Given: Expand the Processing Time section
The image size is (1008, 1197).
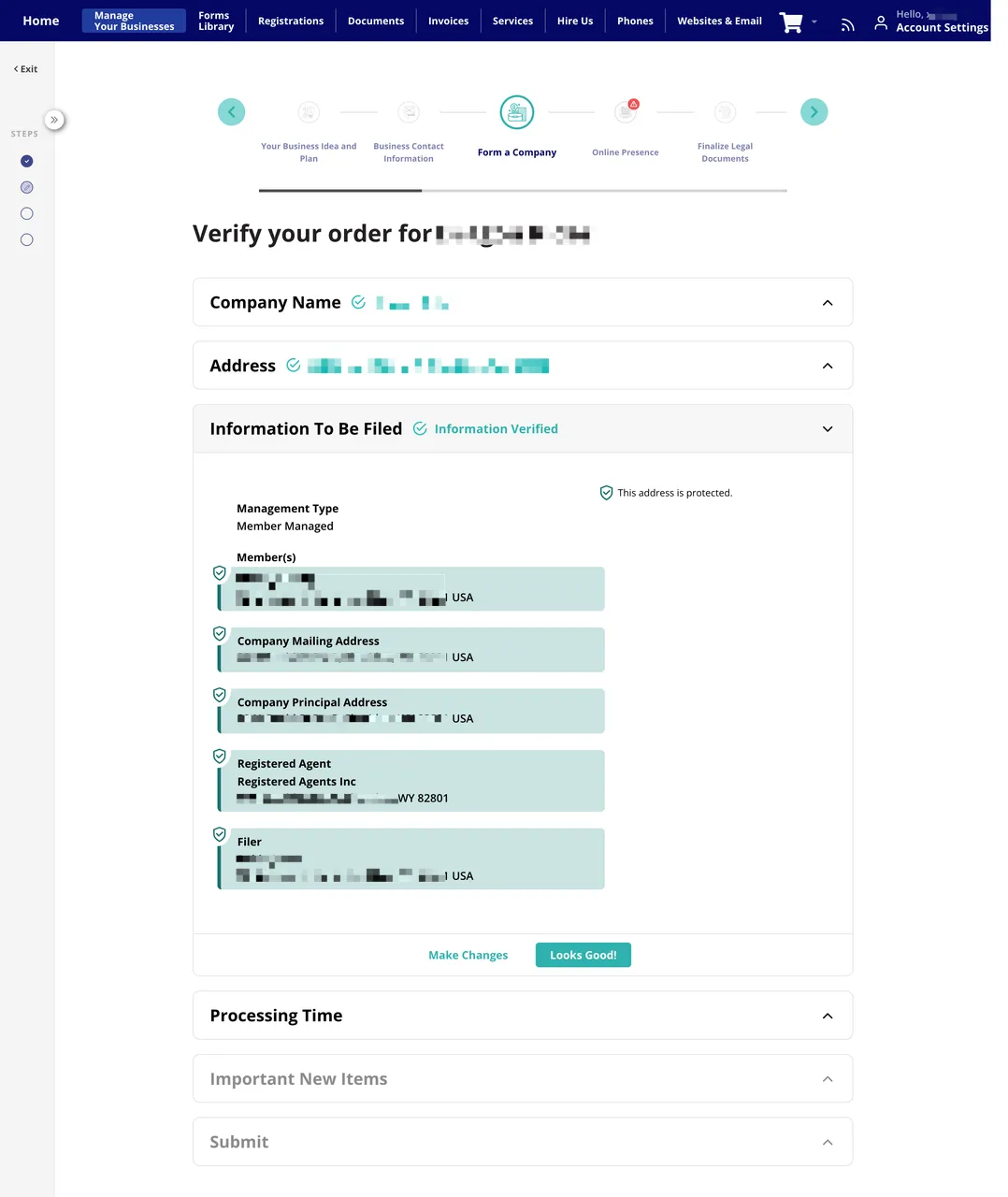Looking at the screenshot, I should click(x=827, y=1017).
